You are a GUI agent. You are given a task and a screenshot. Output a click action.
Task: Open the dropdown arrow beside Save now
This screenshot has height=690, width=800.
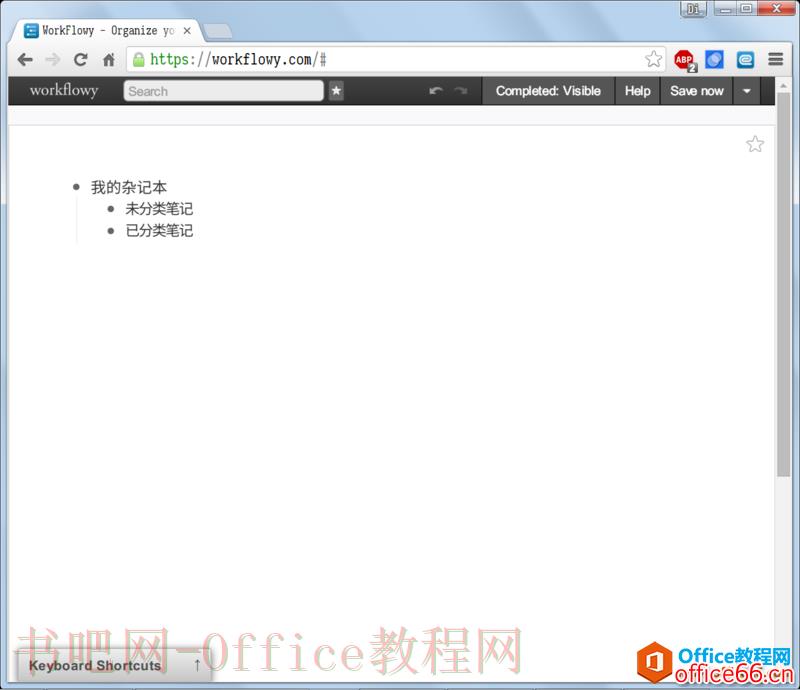pos(746,91)
